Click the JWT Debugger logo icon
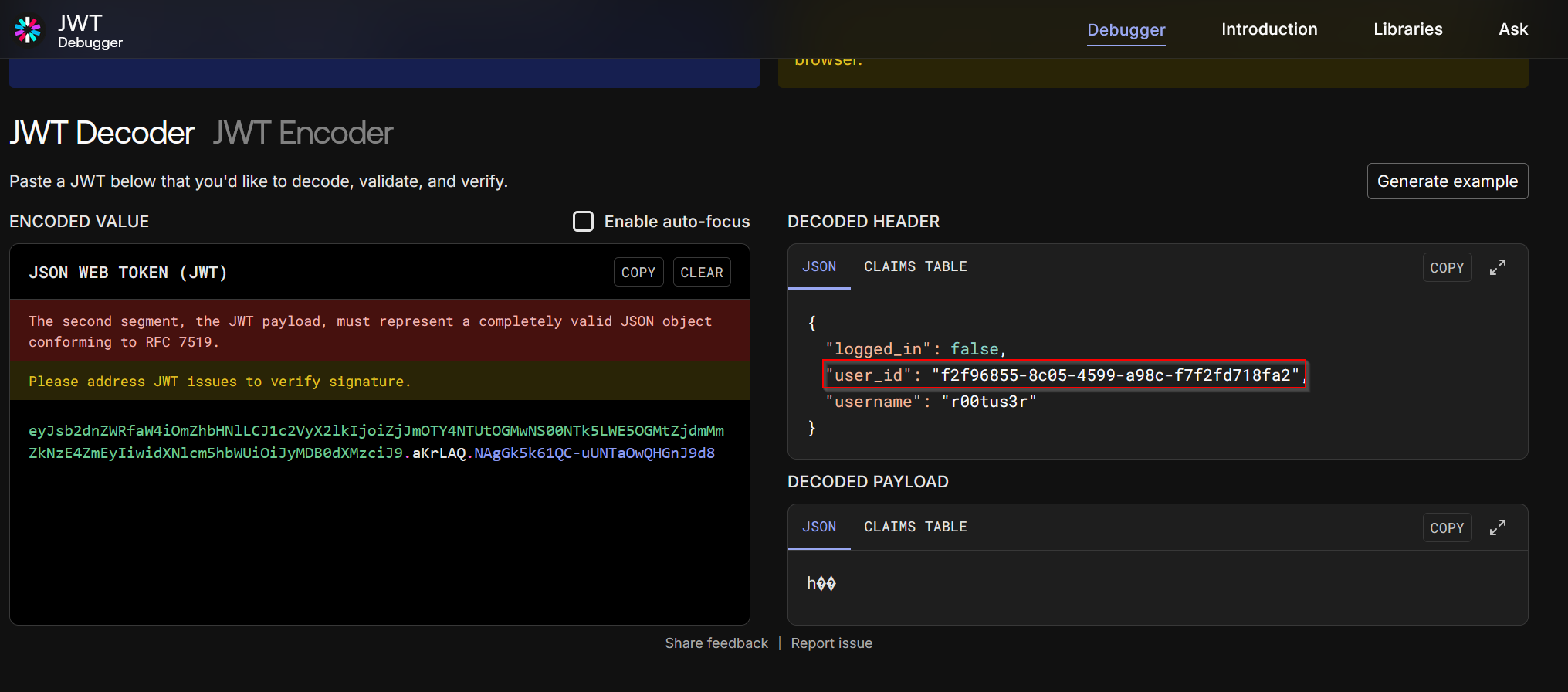 click(x=28, y=30)
